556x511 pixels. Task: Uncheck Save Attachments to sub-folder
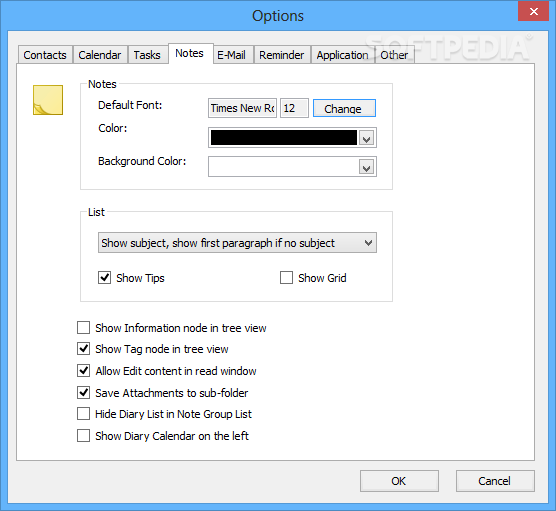[83, 393]
